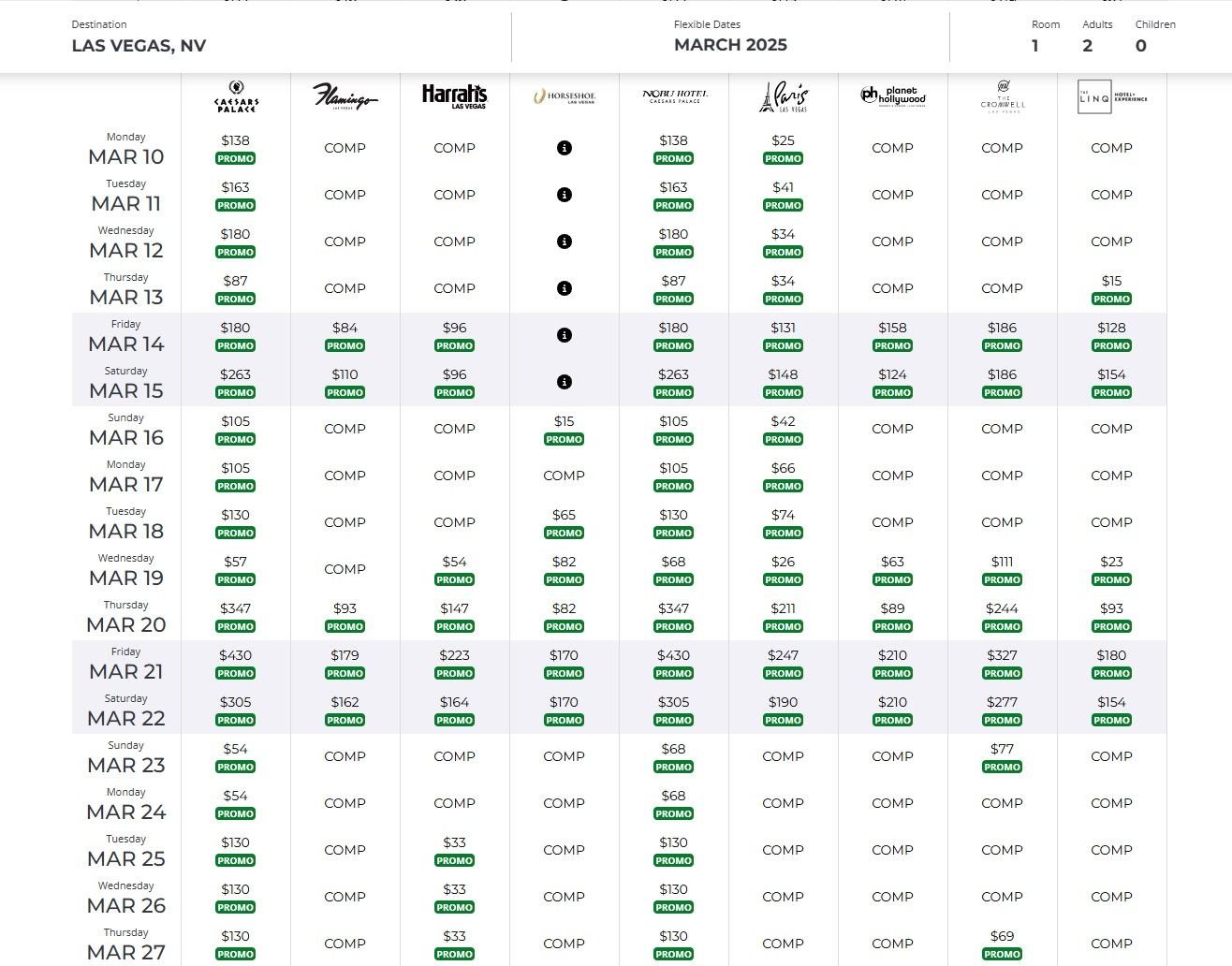Screen dimensions: 1232x966
Task: Change the Children count of 0
Action: coord(1140,46)
